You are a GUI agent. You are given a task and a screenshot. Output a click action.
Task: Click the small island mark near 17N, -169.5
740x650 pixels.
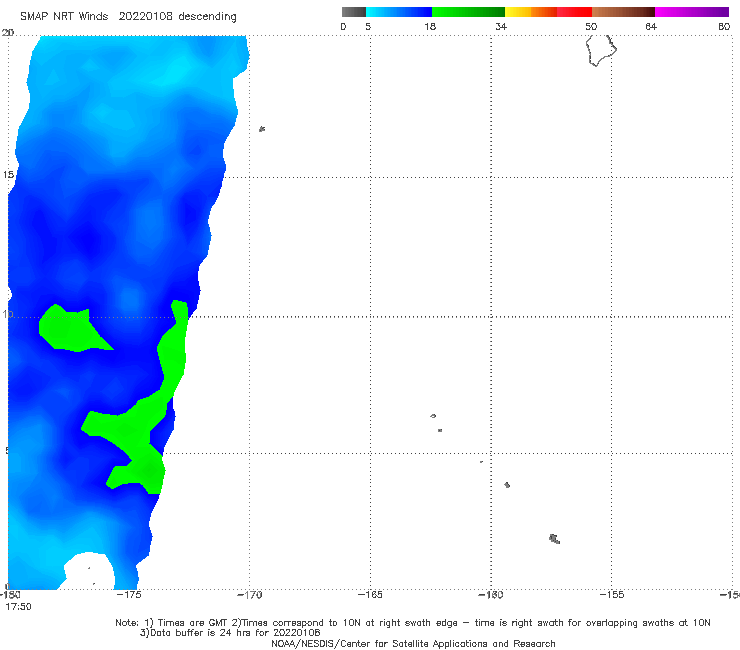point(262,129)
